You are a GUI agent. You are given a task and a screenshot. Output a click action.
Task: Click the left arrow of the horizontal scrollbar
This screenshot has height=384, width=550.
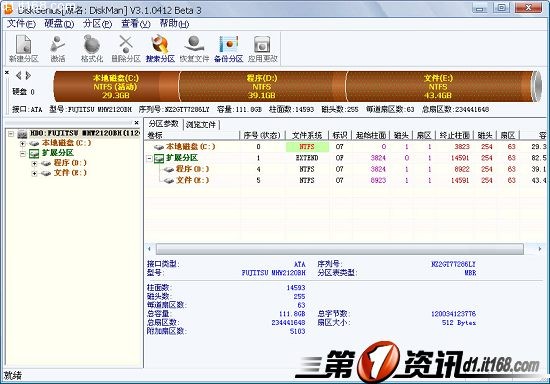tap(150, 249)
